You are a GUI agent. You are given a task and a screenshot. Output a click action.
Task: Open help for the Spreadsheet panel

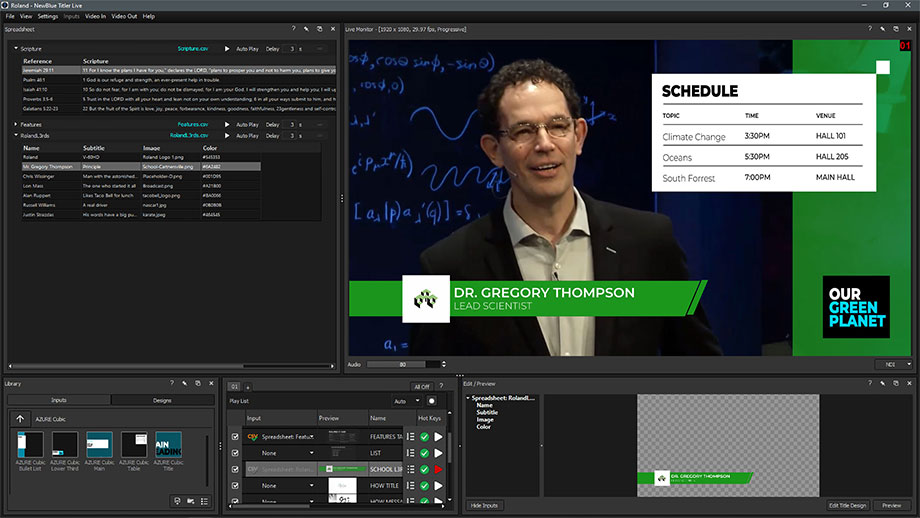293,29
